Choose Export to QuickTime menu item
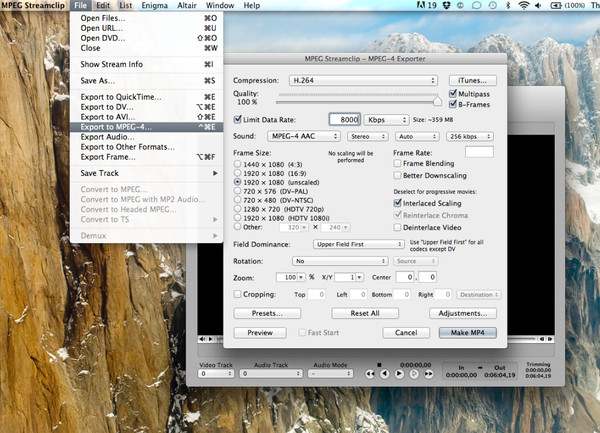Viewport: 600px width, 433px height. (147, 97)
